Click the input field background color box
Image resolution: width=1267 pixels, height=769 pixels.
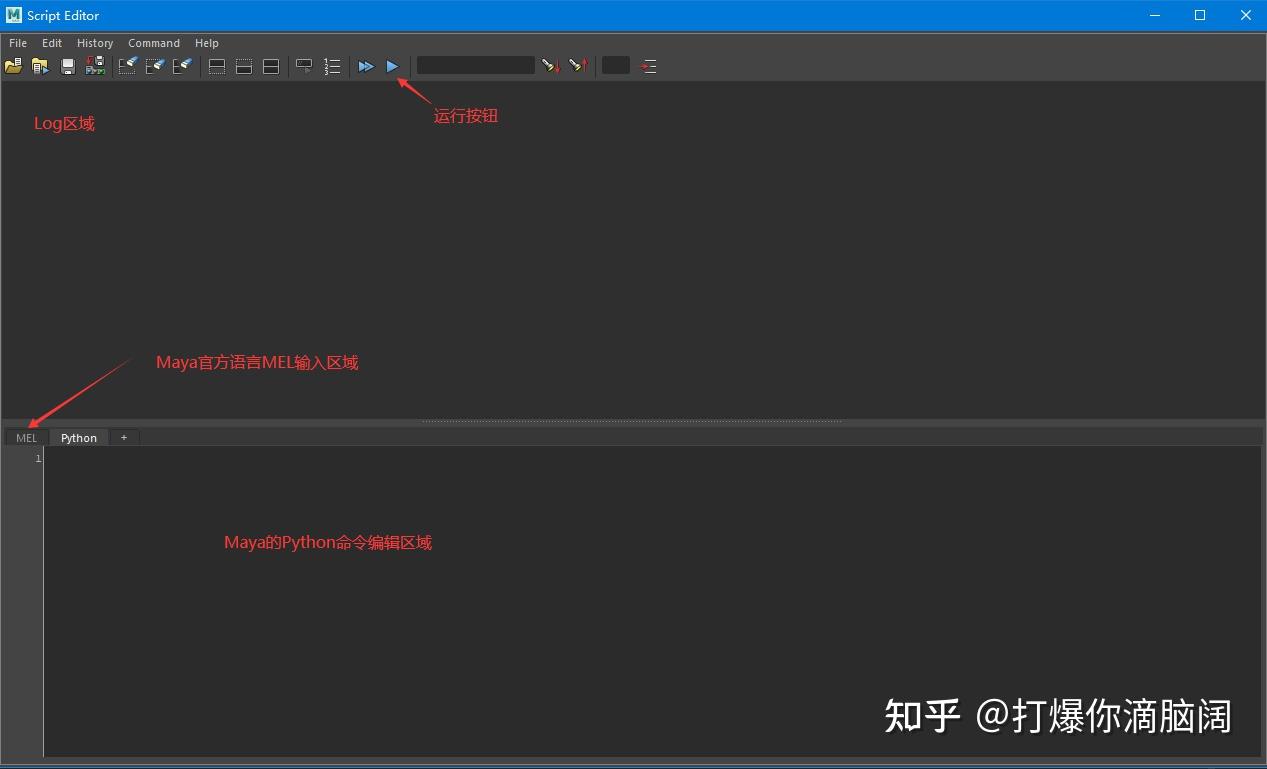coord(615,65)
